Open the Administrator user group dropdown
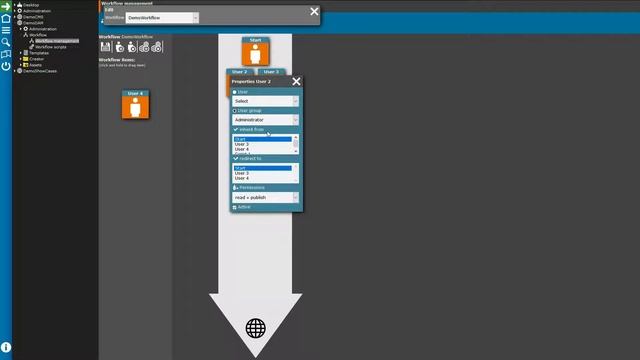The image size is (640, 360). coord(265,120)
